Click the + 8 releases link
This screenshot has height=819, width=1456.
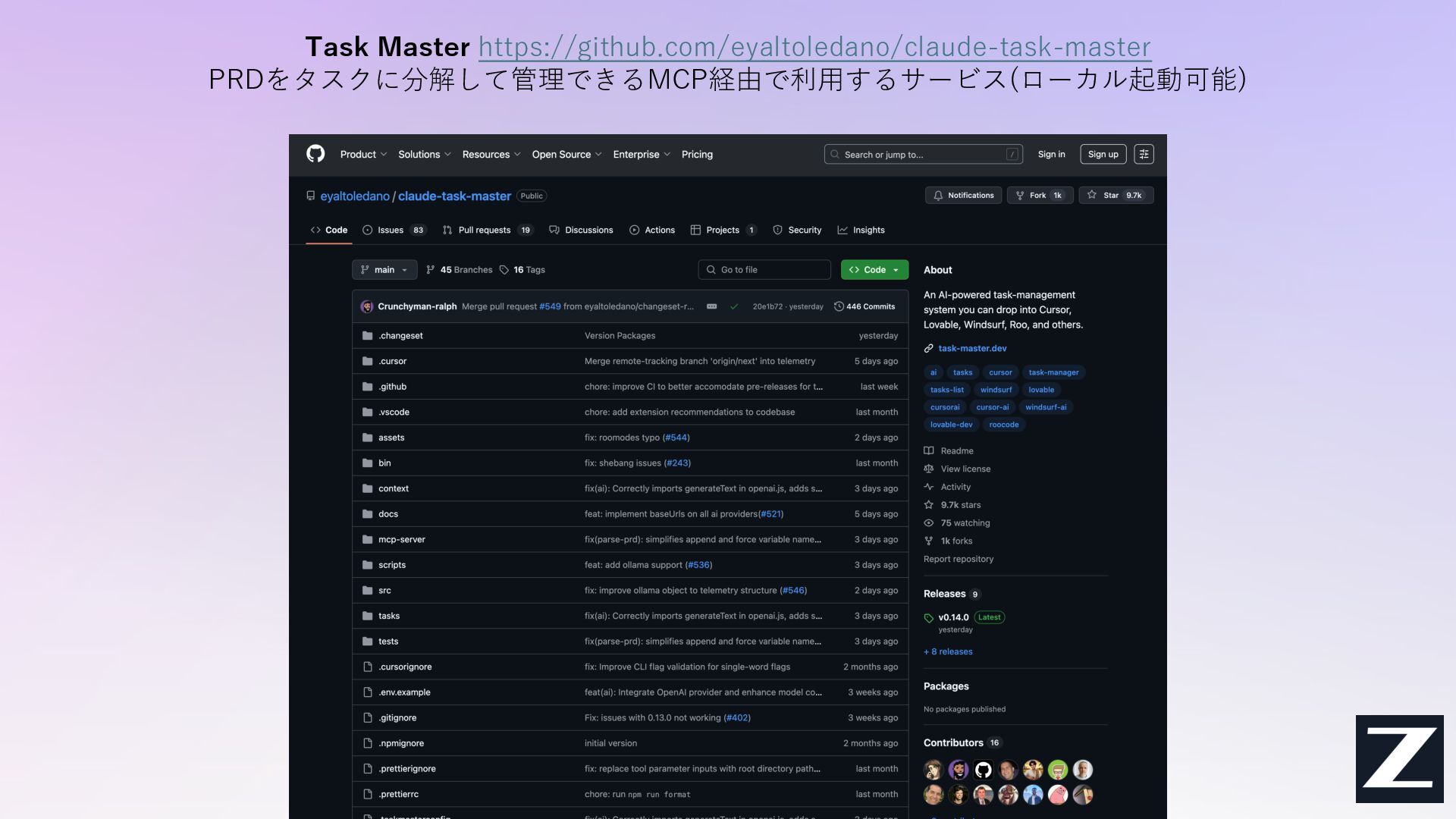(948, 651)
